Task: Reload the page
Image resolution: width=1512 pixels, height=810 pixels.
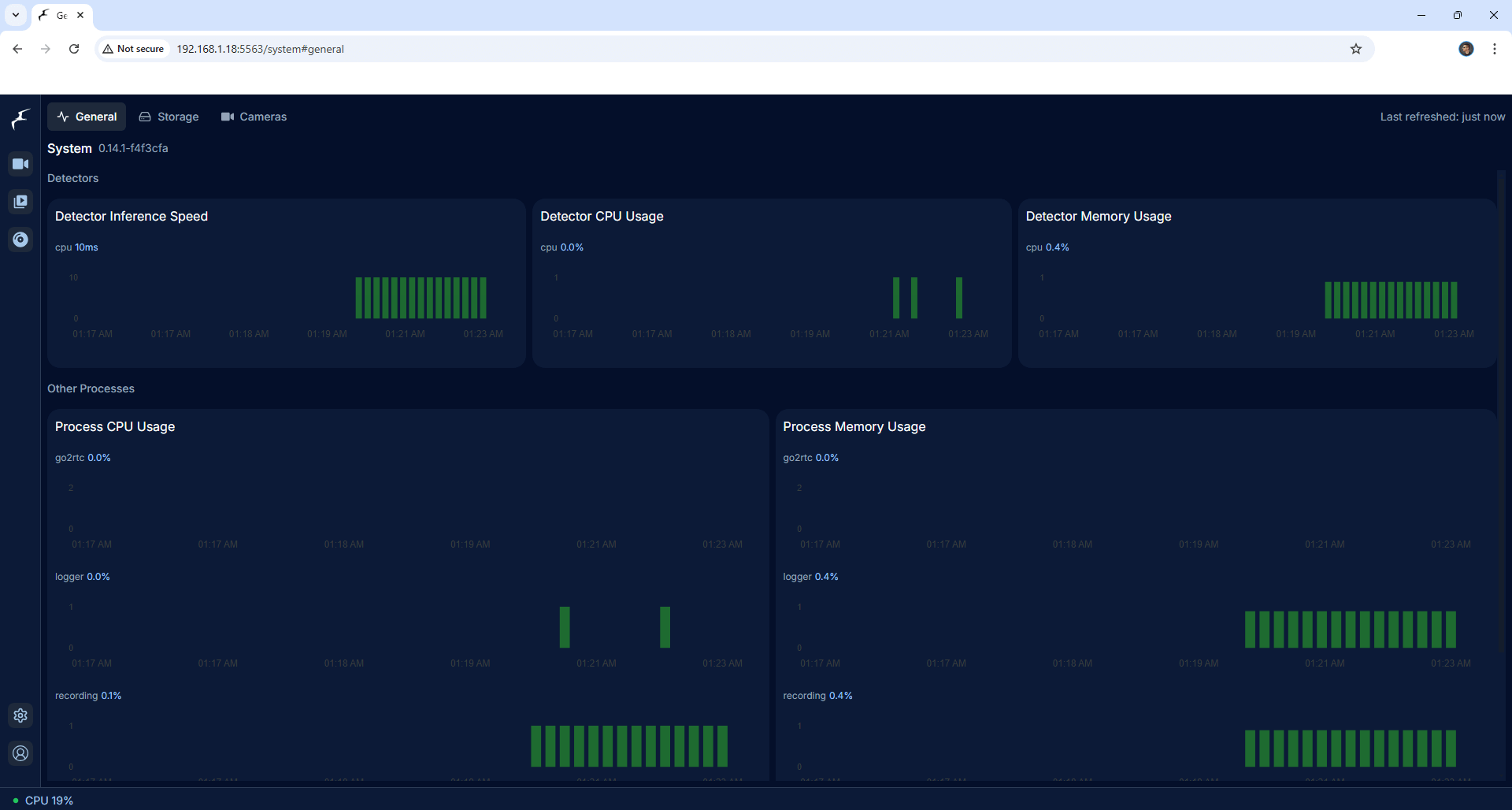Action: 74,49
